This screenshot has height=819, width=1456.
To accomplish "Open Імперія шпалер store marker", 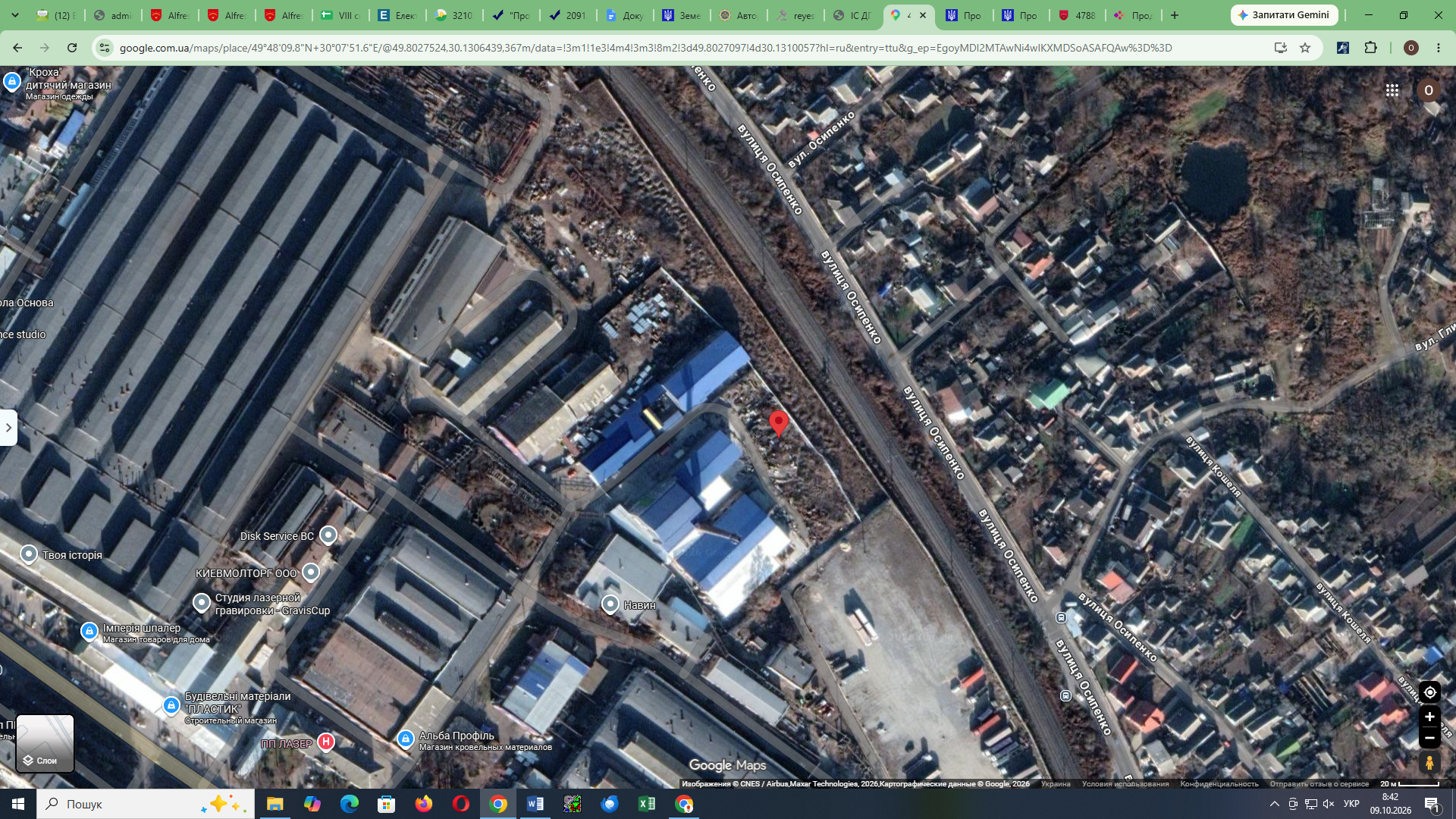I will pos(89,631).
